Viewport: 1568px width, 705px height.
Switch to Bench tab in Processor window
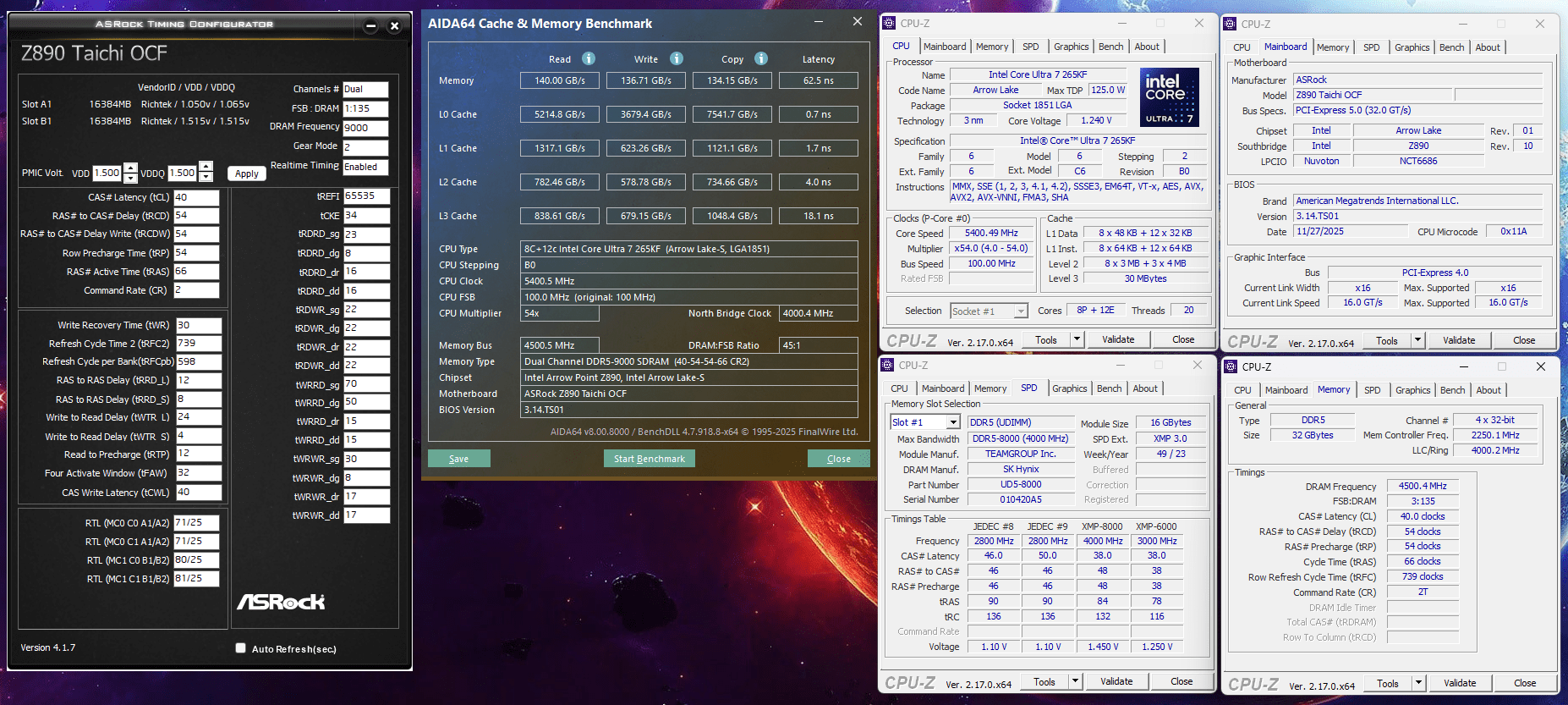1110,47
